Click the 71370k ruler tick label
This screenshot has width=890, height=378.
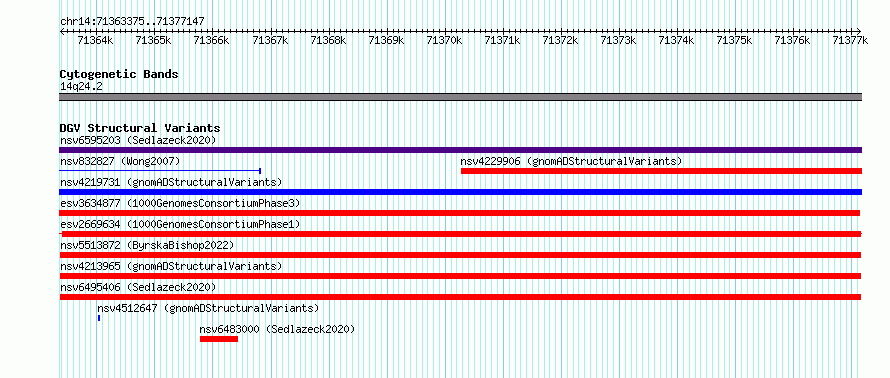[x=443, y=40]
